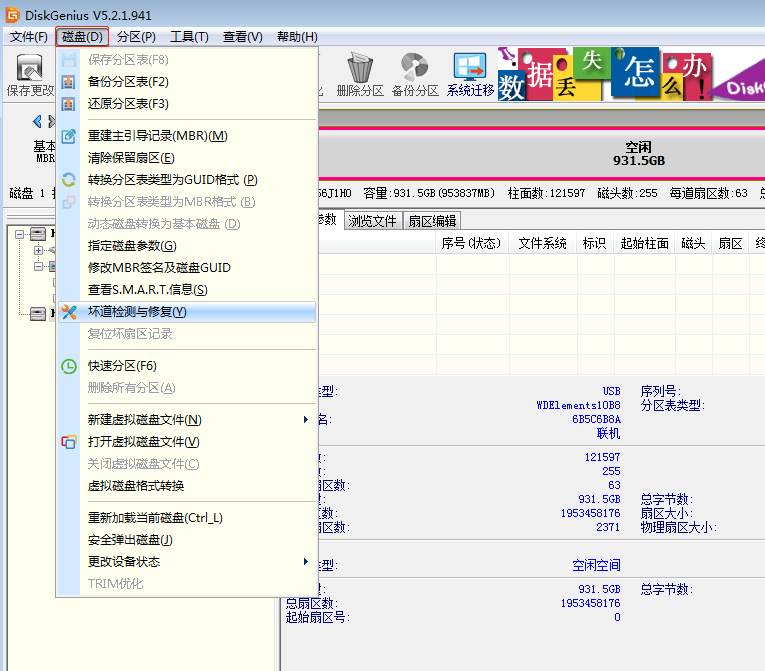Collapse the nested minus node in tree
765x671 pixels.
[x=38, y=266]
